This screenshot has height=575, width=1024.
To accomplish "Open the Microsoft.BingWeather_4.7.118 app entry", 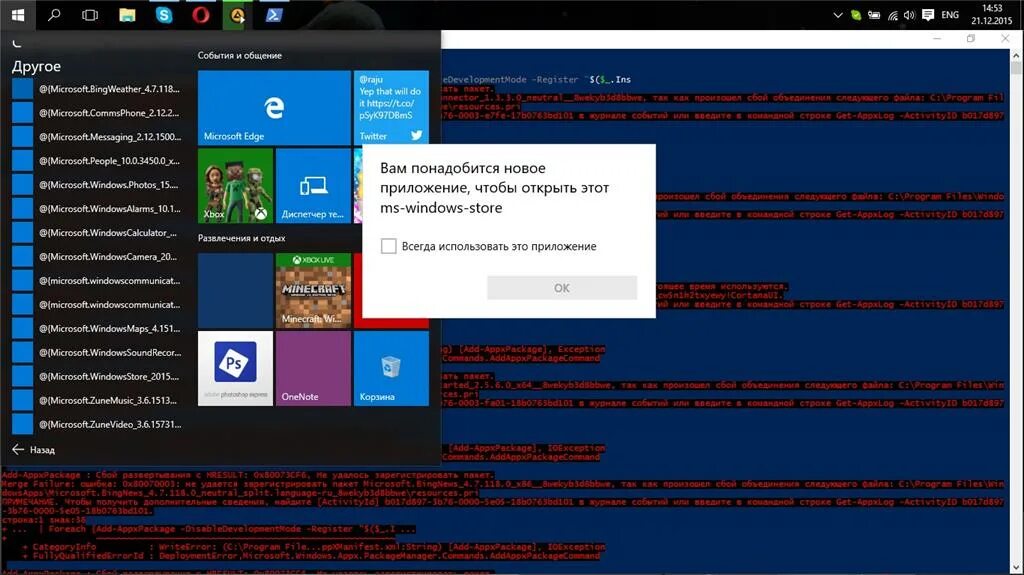I will click(x=97, y=89).
